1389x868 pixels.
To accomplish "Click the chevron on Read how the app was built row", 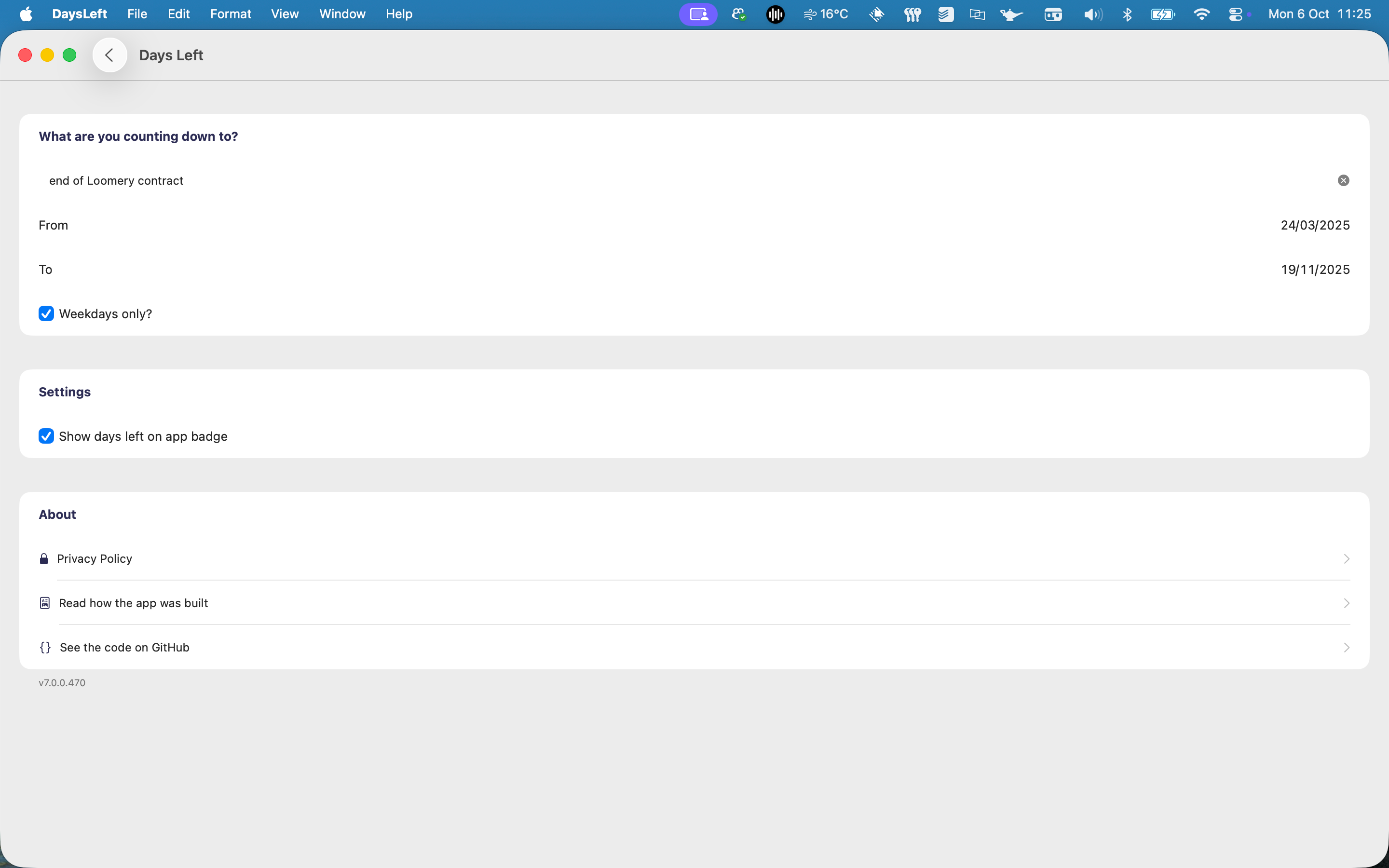I will (1346, 603).
